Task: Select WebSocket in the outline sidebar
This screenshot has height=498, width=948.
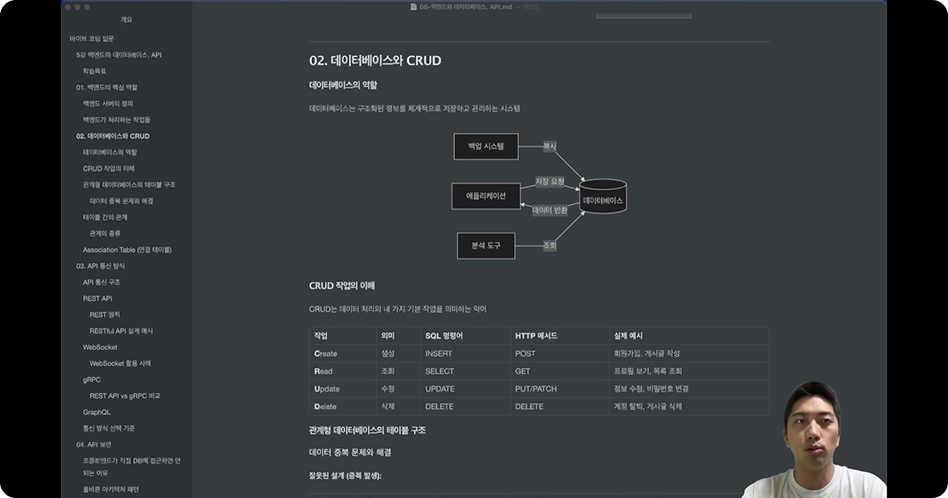Action: 100,347
